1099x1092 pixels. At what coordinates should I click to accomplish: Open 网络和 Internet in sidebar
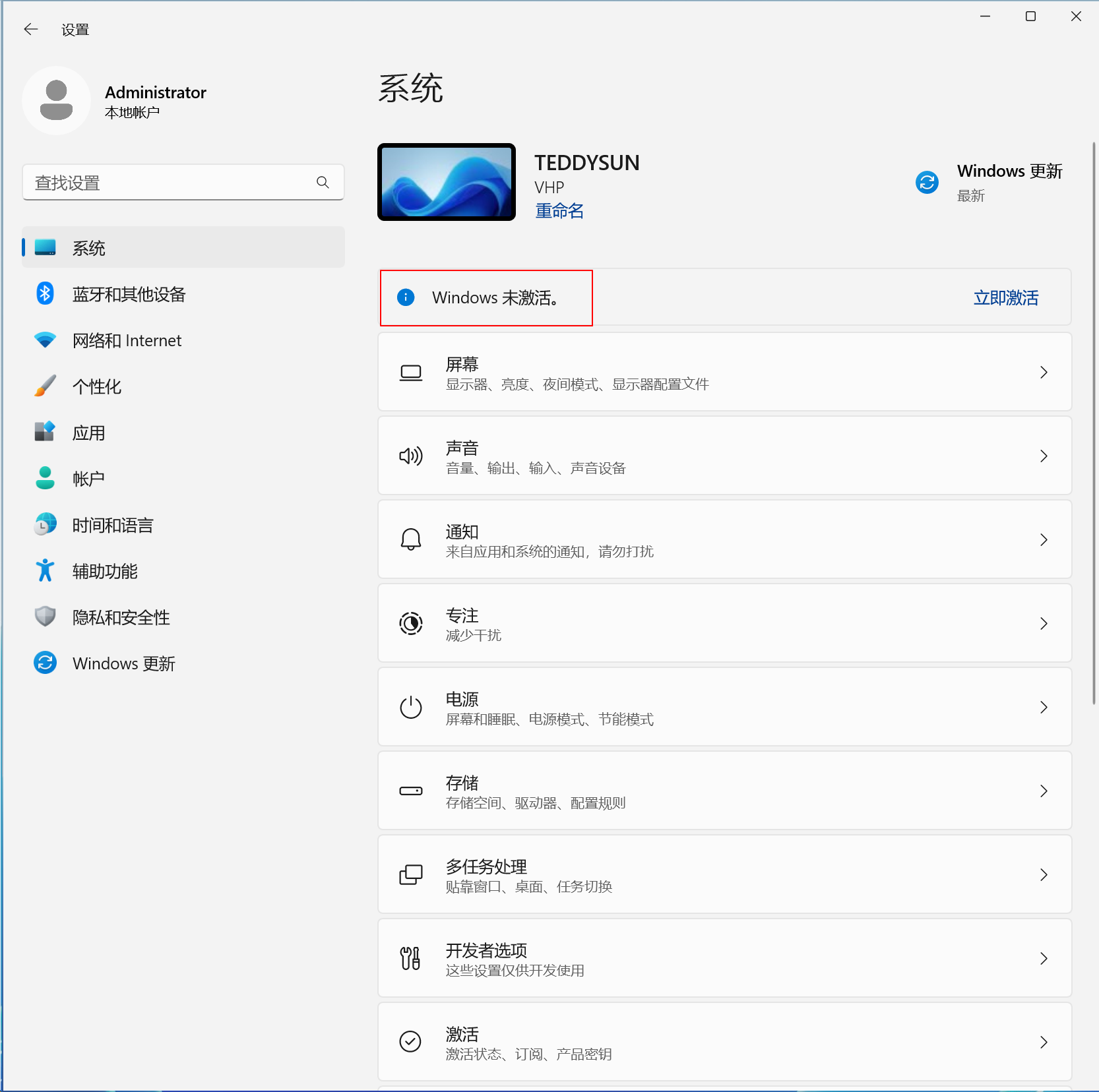[x=183, y=340]
